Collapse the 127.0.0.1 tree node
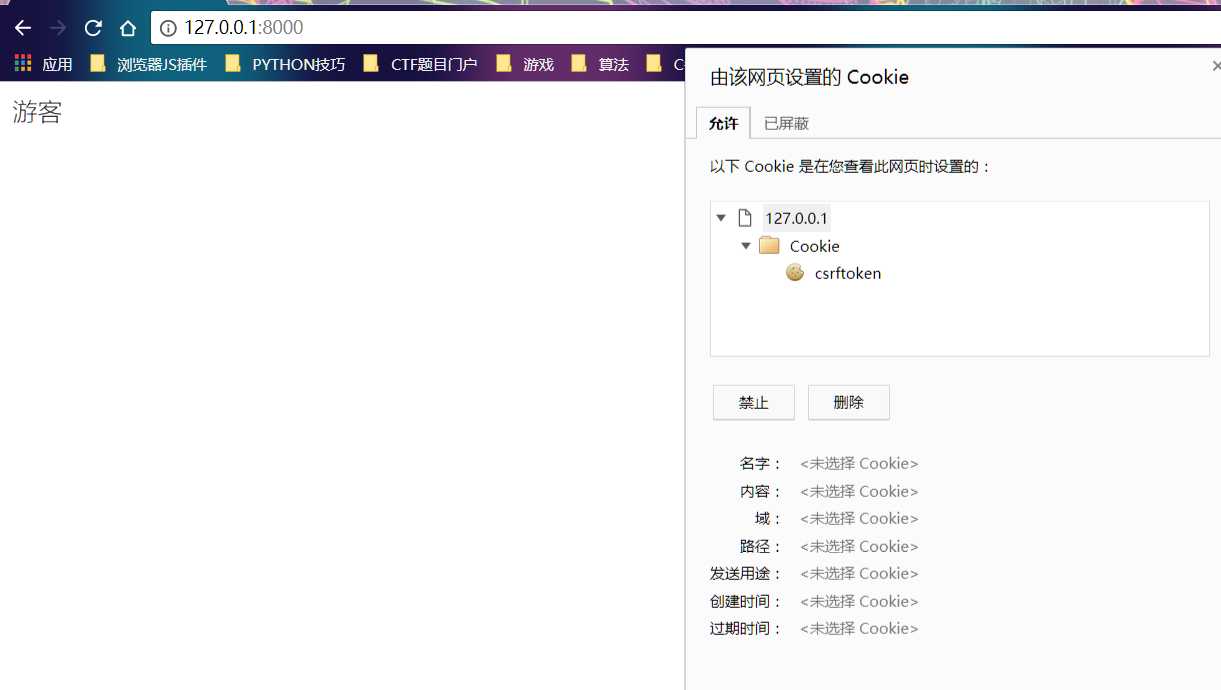The image size is (1221, 690). pyautogui.click(x=721, y=217)
